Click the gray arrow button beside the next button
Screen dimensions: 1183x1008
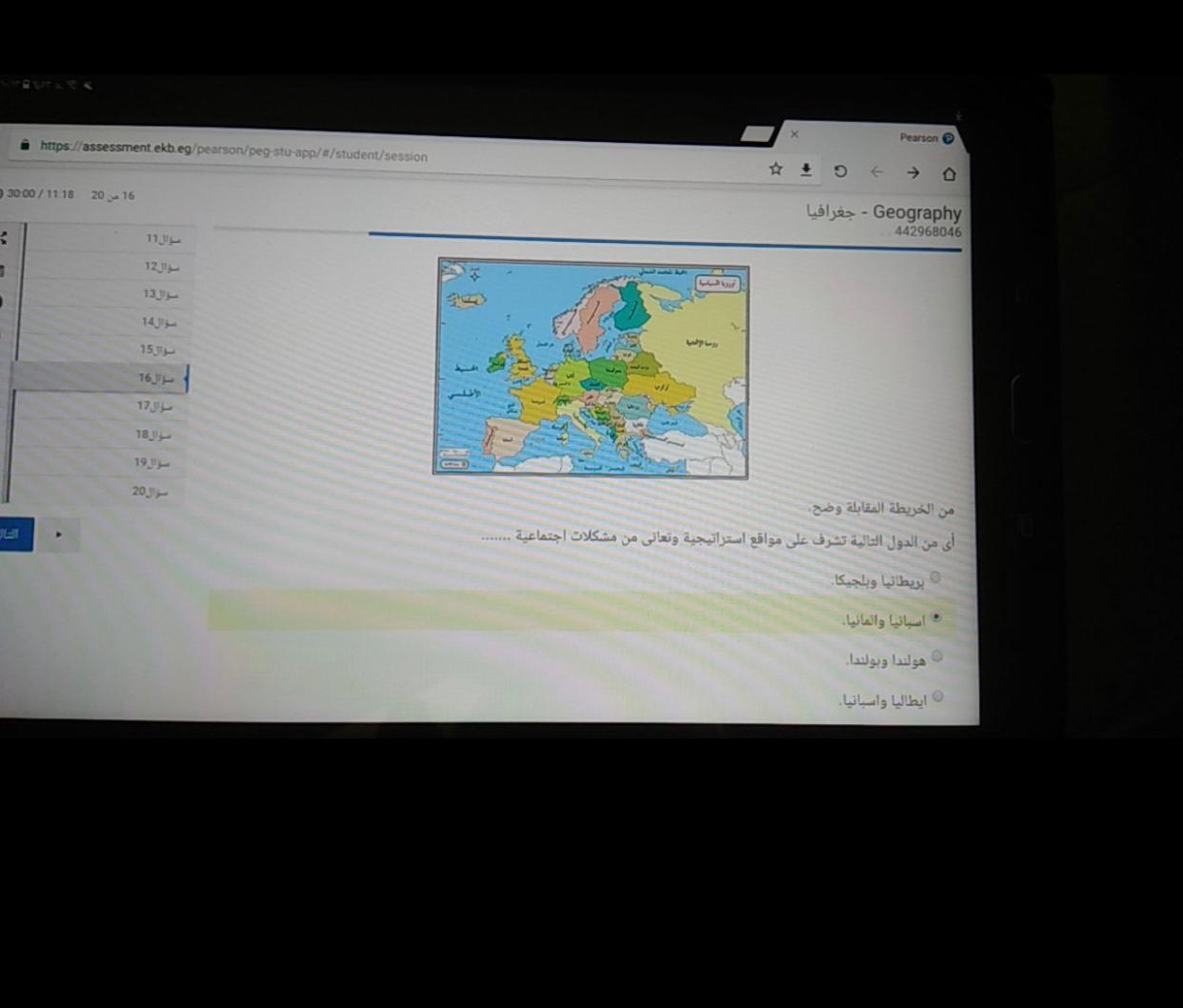click(58, 534)
